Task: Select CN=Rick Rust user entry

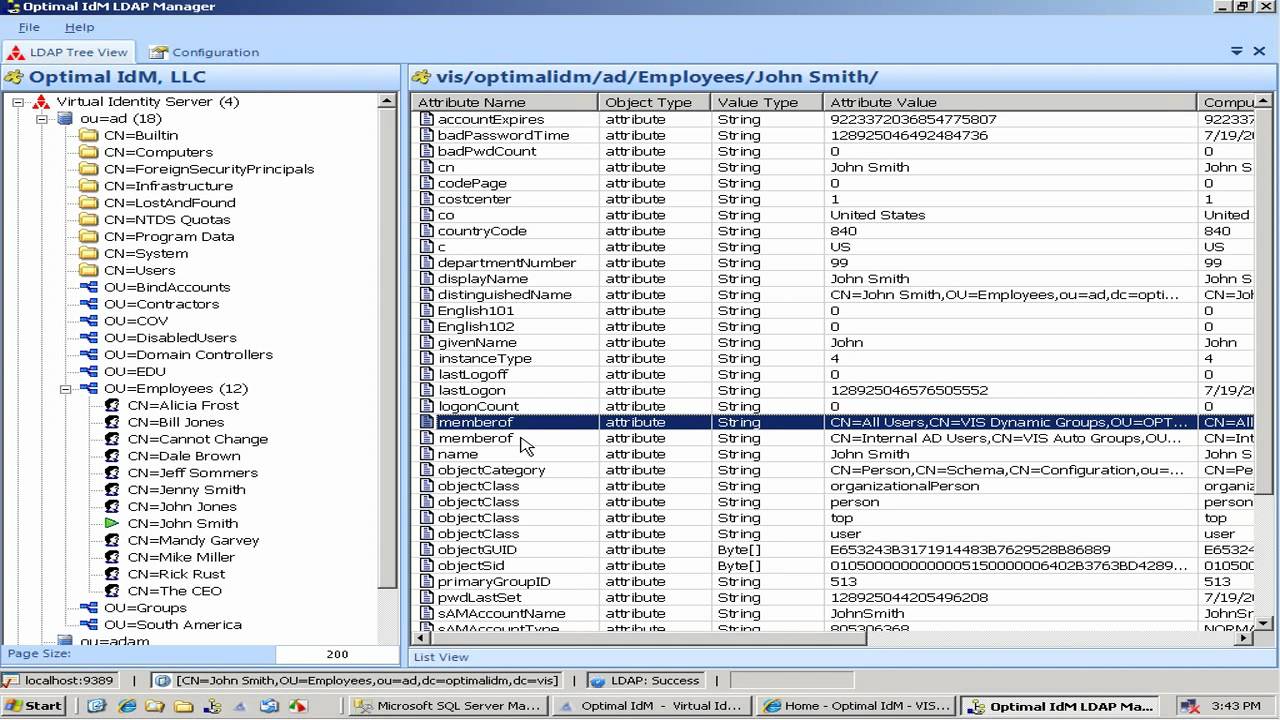Action: (176, 575)
